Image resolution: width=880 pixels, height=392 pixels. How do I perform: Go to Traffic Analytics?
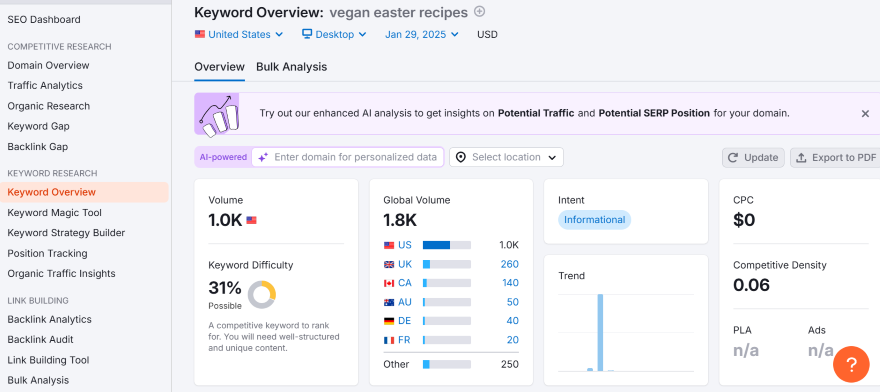45,85
